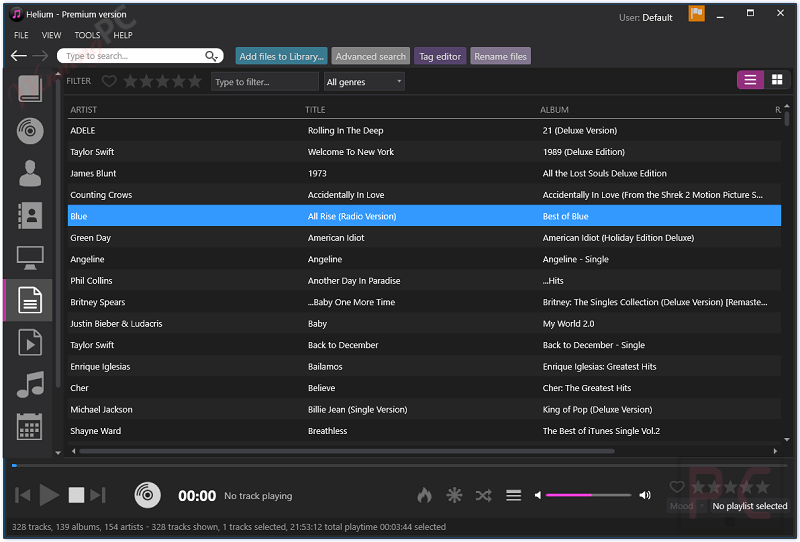Click the asterisk icon in player bar

(x=454, y=495)
